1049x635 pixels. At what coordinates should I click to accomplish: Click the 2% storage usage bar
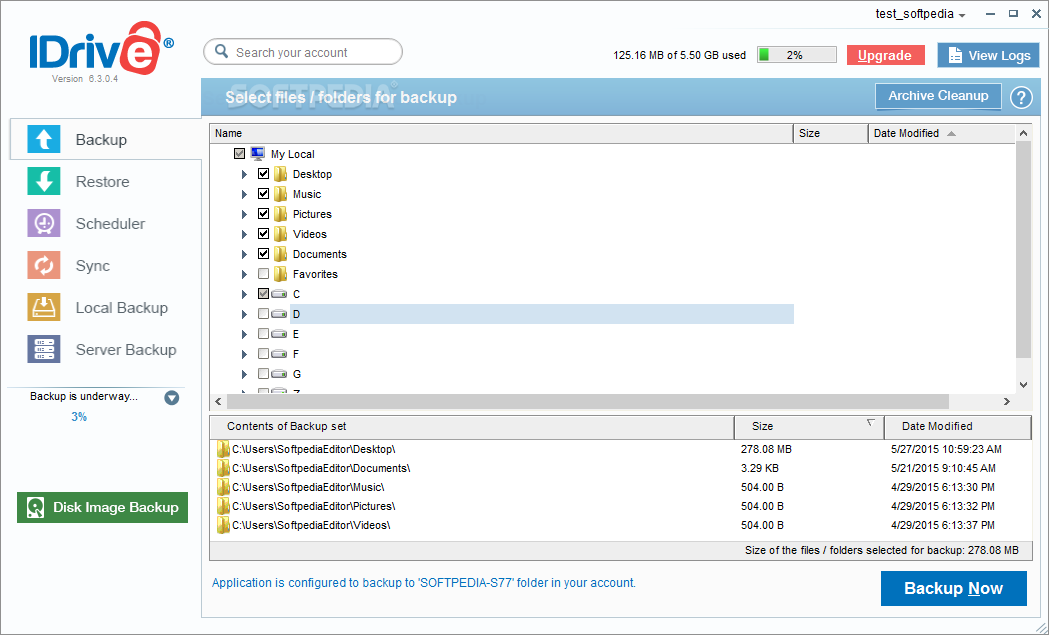tap(796, 55)
